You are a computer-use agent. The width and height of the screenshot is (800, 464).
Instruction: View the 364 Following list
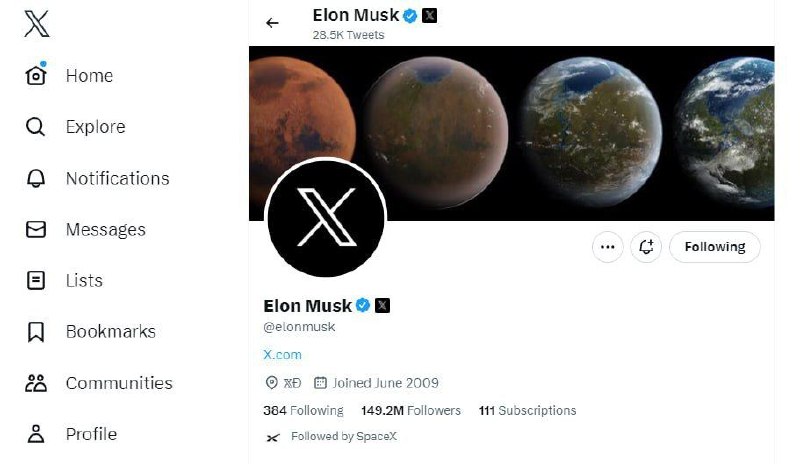pyautogui.click(x=303, y=410)
